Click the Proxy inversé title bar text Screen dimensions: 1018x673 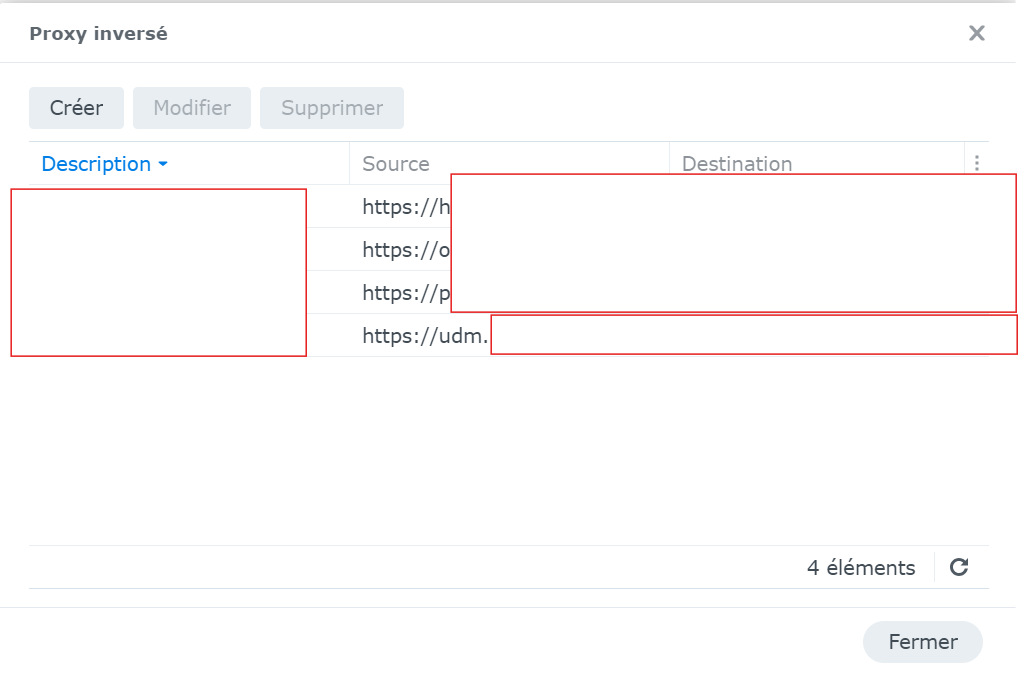tap(98, 34)
